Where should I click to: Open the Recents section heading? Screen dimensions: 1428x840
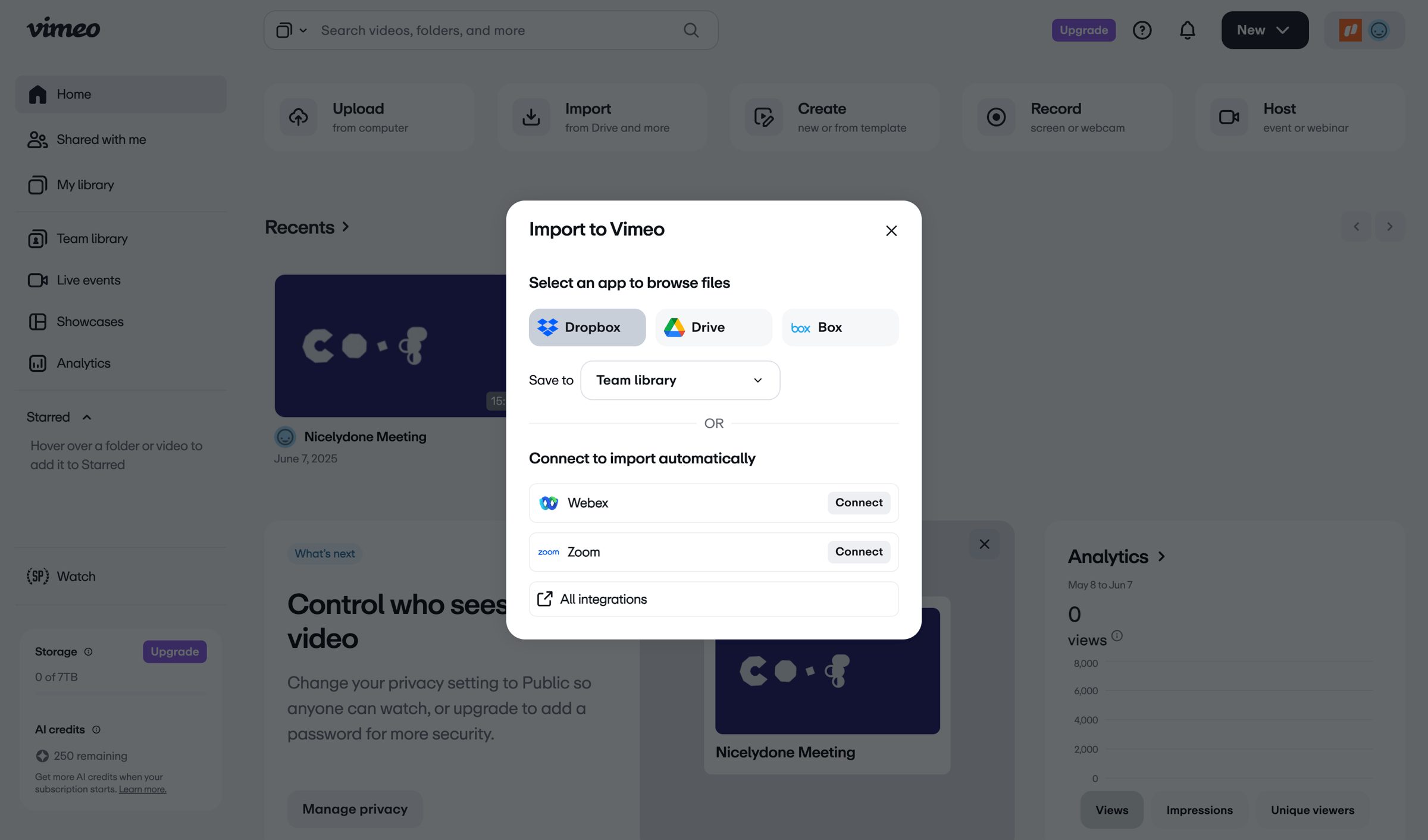(307, 227)
